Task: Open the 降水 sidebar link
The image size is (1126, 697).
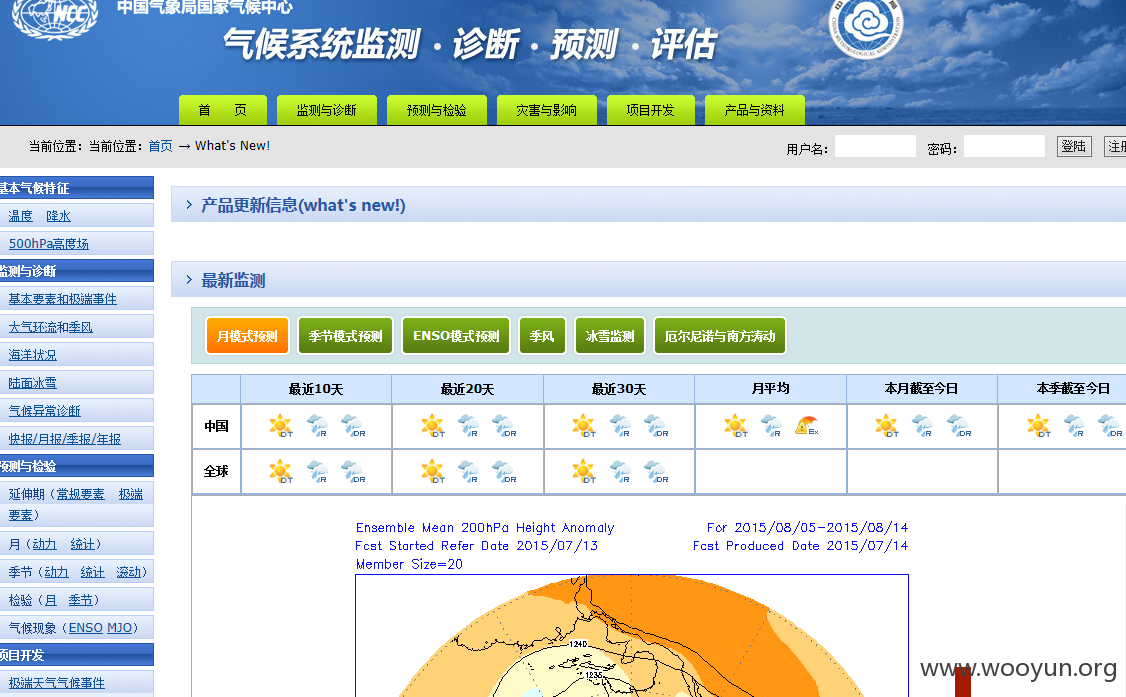Action: 59,216
